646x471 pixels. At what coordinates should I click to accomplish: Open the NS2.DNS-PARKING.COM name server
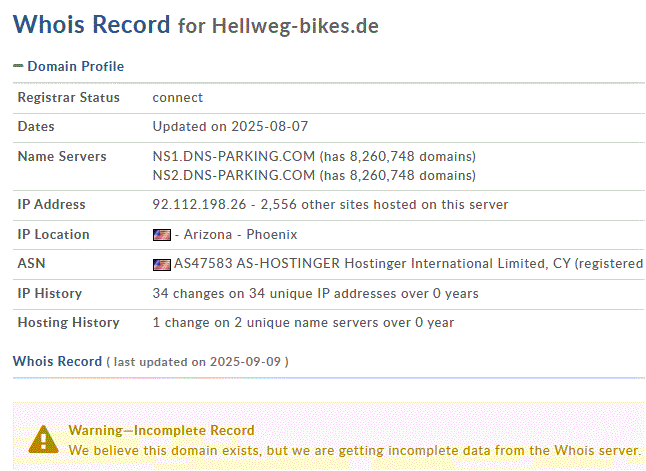(233, 175)
